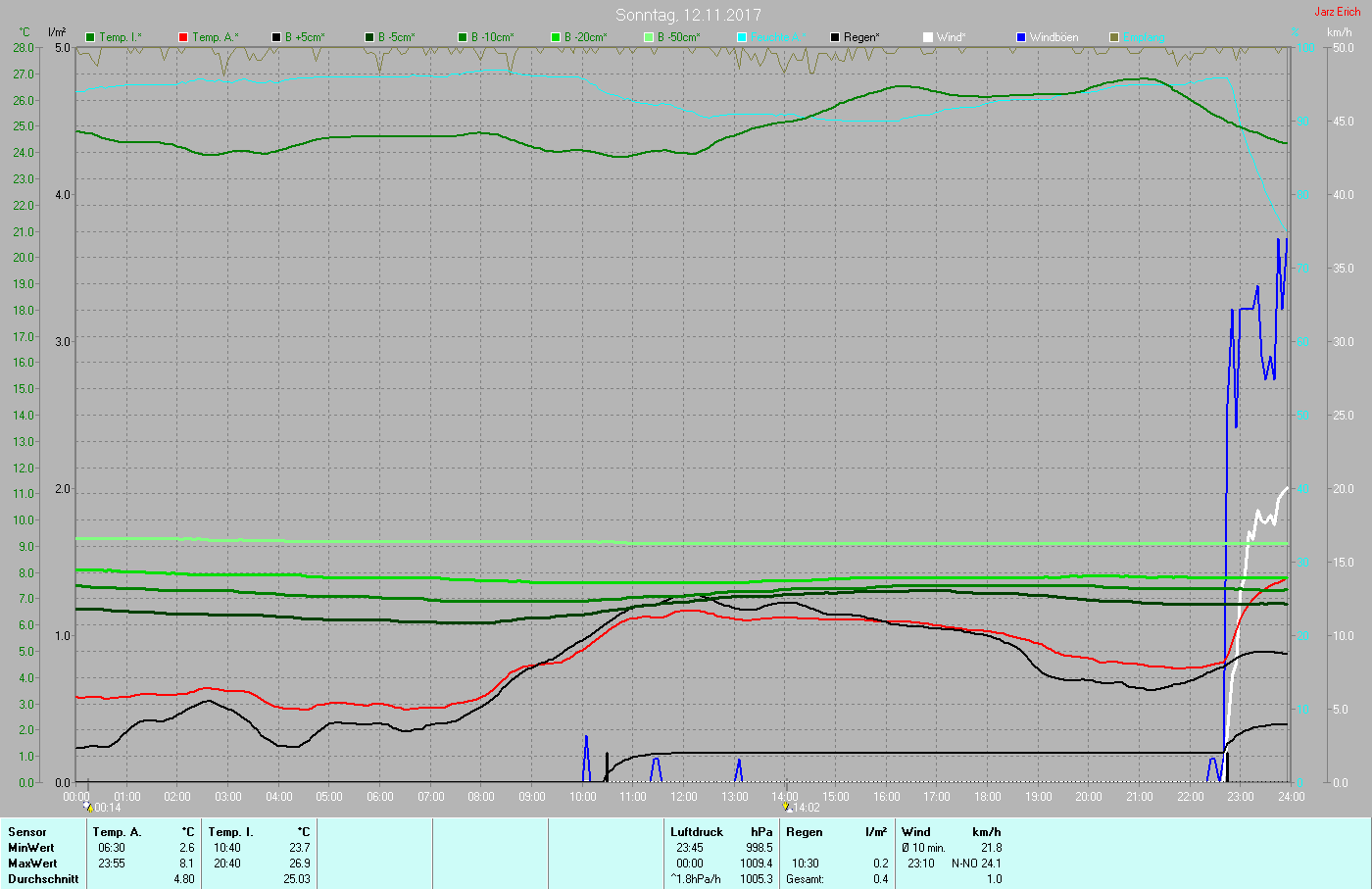
Task: Click the blue Windböen legend swatch
Action: point(1021,37)
